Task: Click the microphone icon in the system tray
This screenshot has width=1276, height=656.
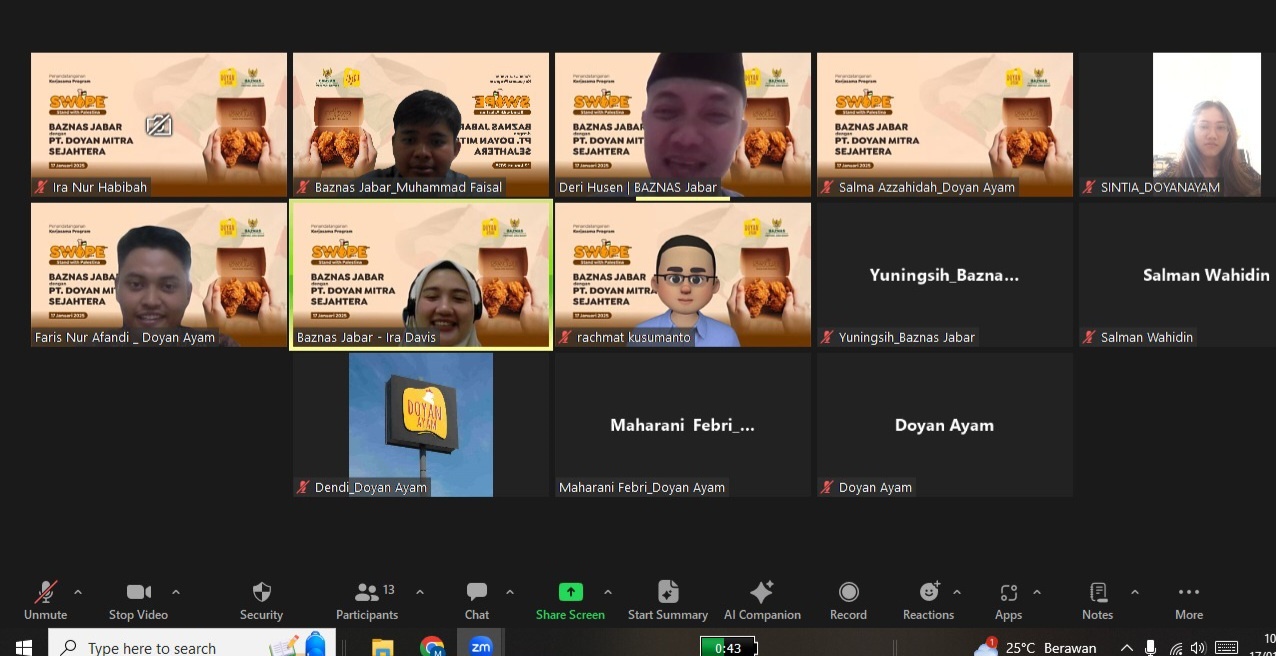Action: pos(1151,648)
